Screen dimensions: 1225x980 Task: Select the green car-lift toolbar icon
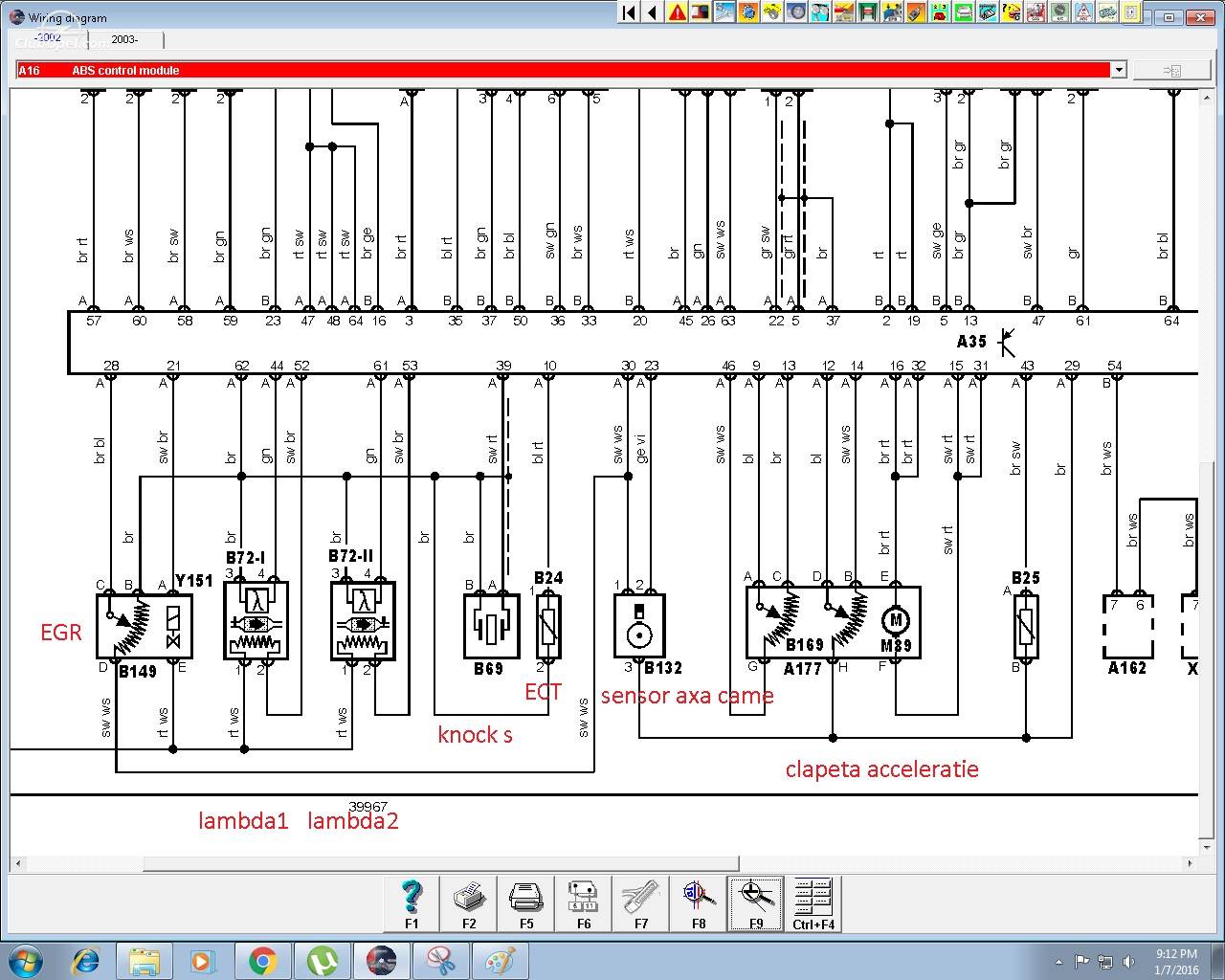868,12
